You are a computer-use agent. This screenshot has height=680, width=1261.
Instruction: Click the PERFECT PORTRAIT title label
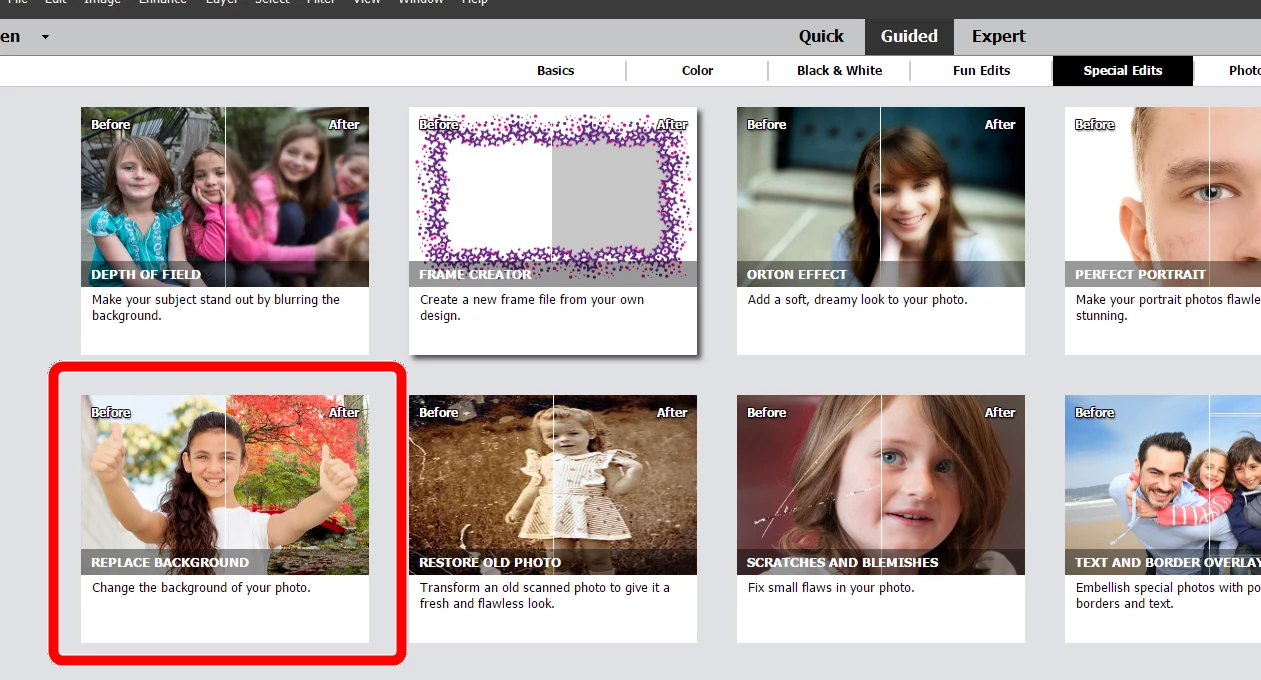tap(1141, 274)
